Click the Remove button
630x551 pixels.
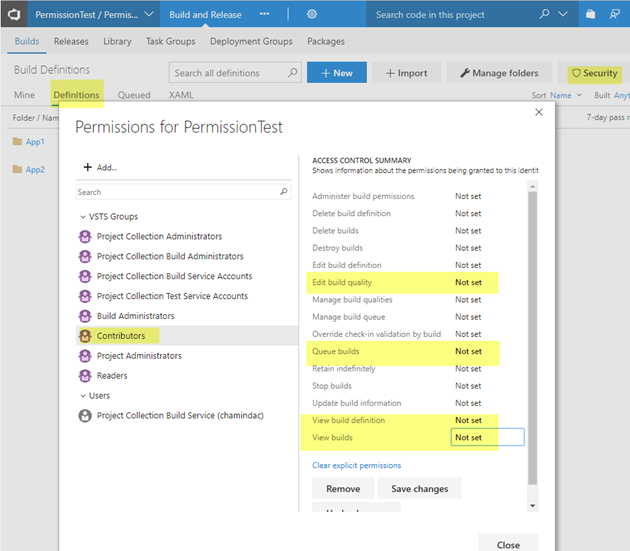(343, 488)
